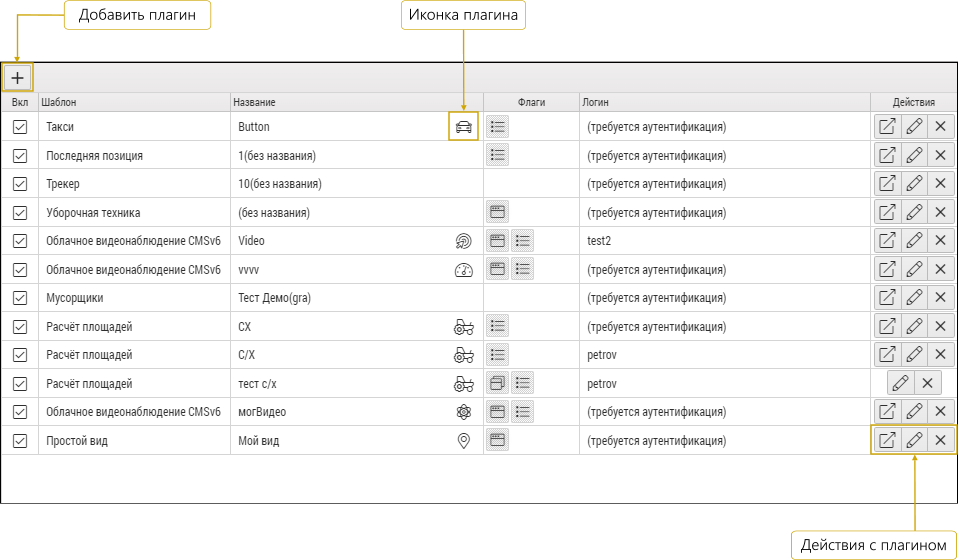Add a new plugin with the plus button

[x=18, y=78]
